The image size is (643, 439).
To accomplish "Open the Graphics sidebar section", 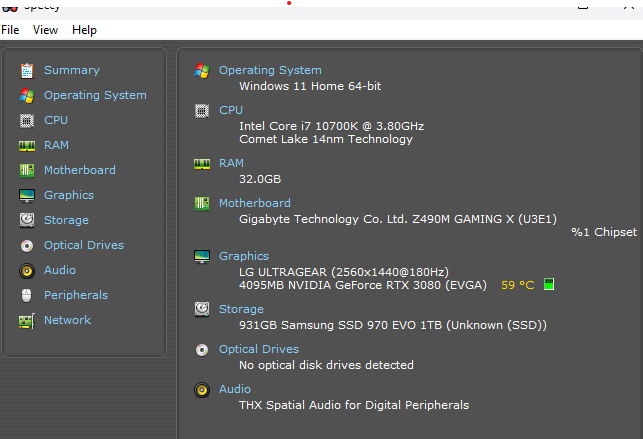I will pyautogui.click(x=69, y=195).
